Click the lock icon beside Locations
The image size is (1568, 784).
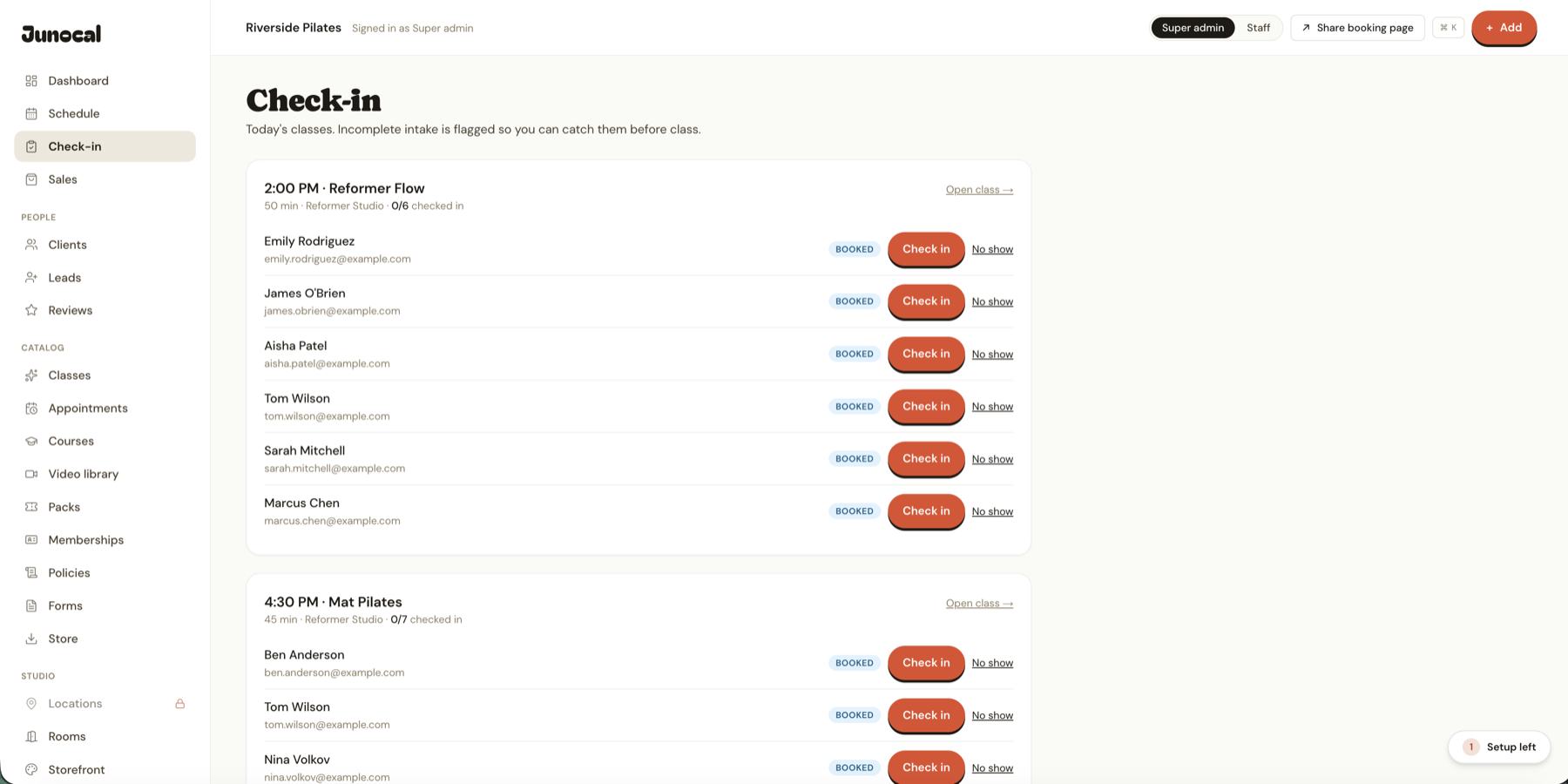[x=180, y=704]
